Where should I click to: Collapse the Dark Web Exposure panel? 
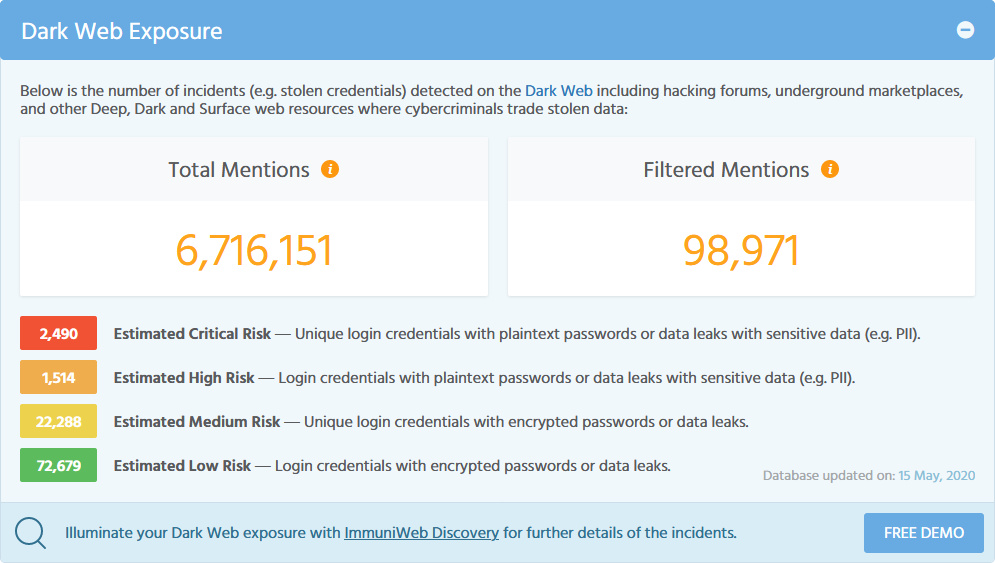click(965, 30)
